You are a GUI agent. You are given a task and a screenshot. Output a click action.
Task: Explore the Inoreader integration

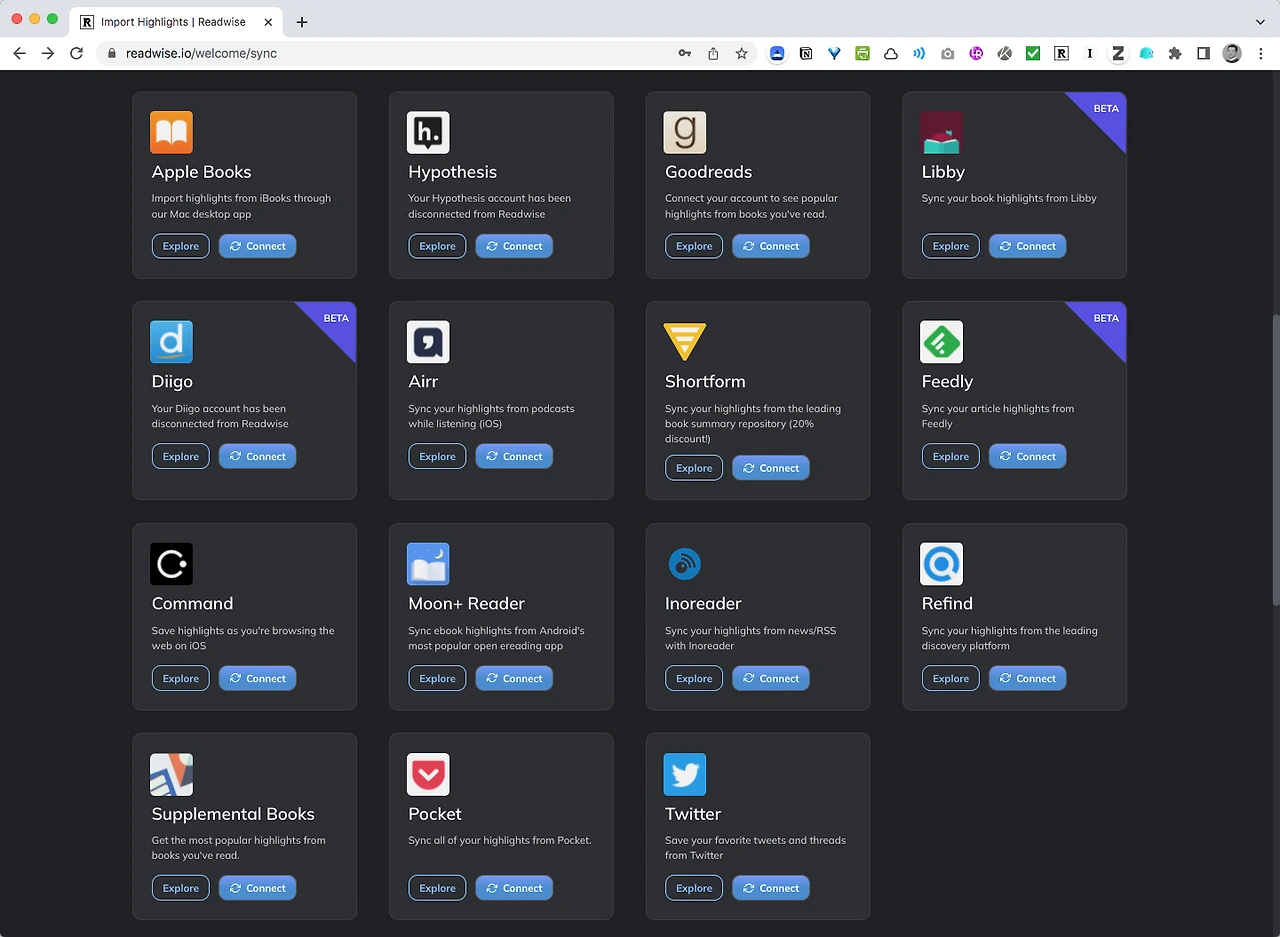pyautogui.click(x=694, y=678)
